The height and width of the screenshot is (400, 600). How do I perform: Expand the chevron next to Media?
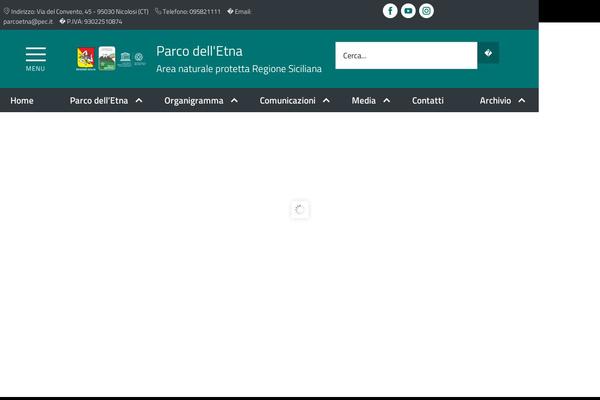[387, 100]
